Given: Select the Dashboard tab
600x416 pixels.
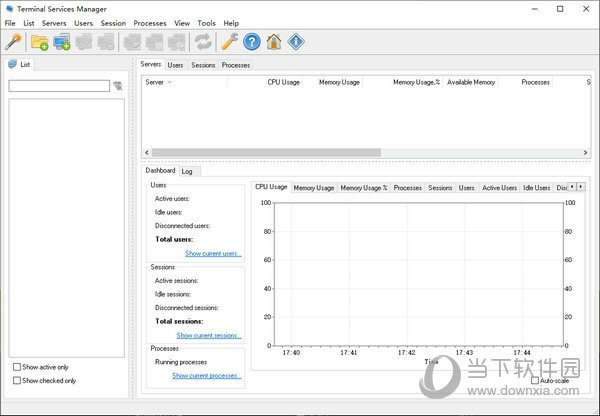Looking at the screenshot, I should pos(160,170).
